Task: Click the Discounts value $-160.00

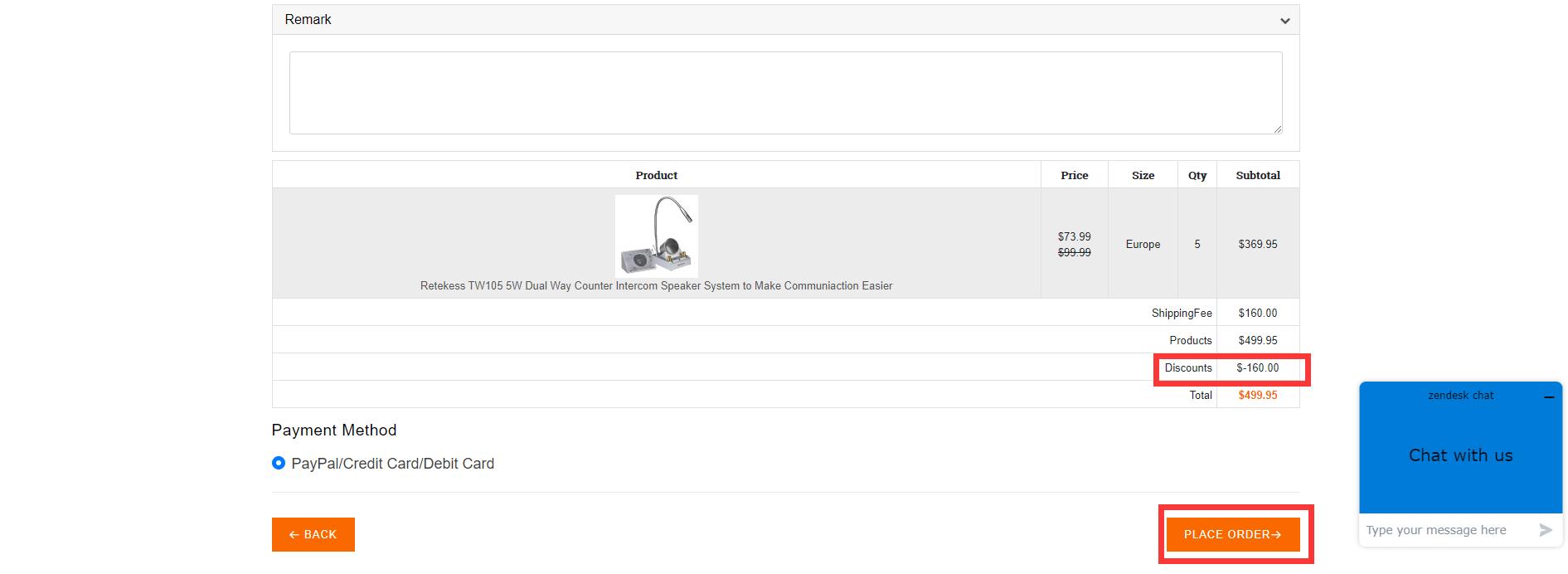Action: (x=1257, y=367)
